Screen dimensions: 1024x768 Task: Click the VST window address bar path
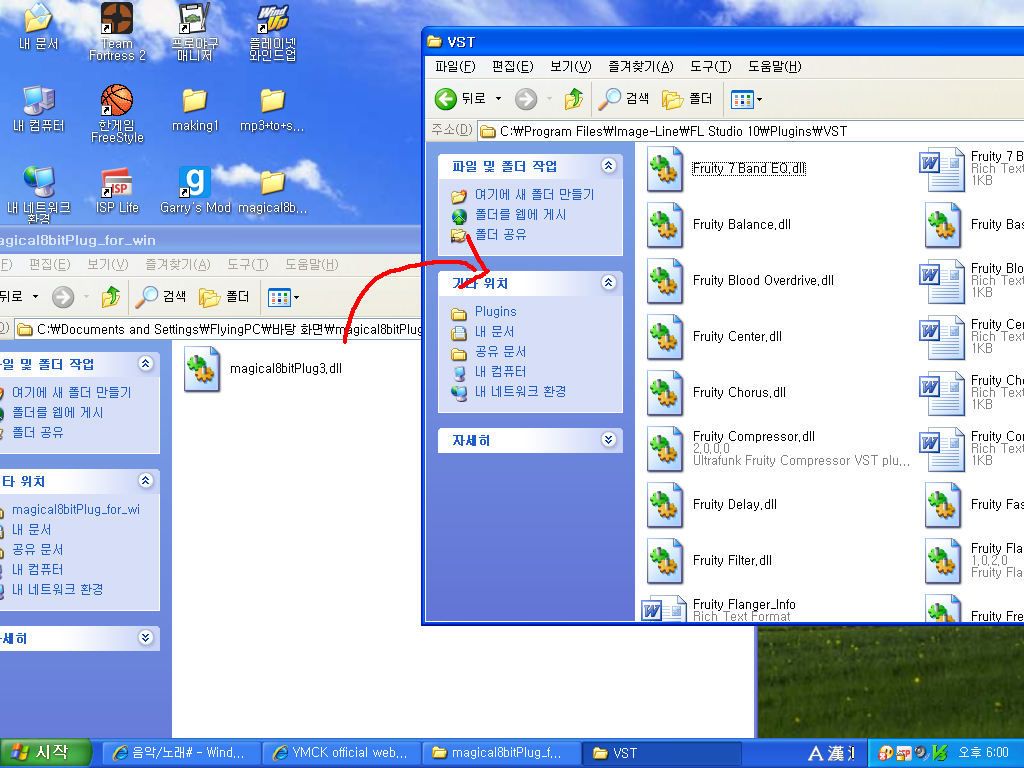click(x=751, y=131)
